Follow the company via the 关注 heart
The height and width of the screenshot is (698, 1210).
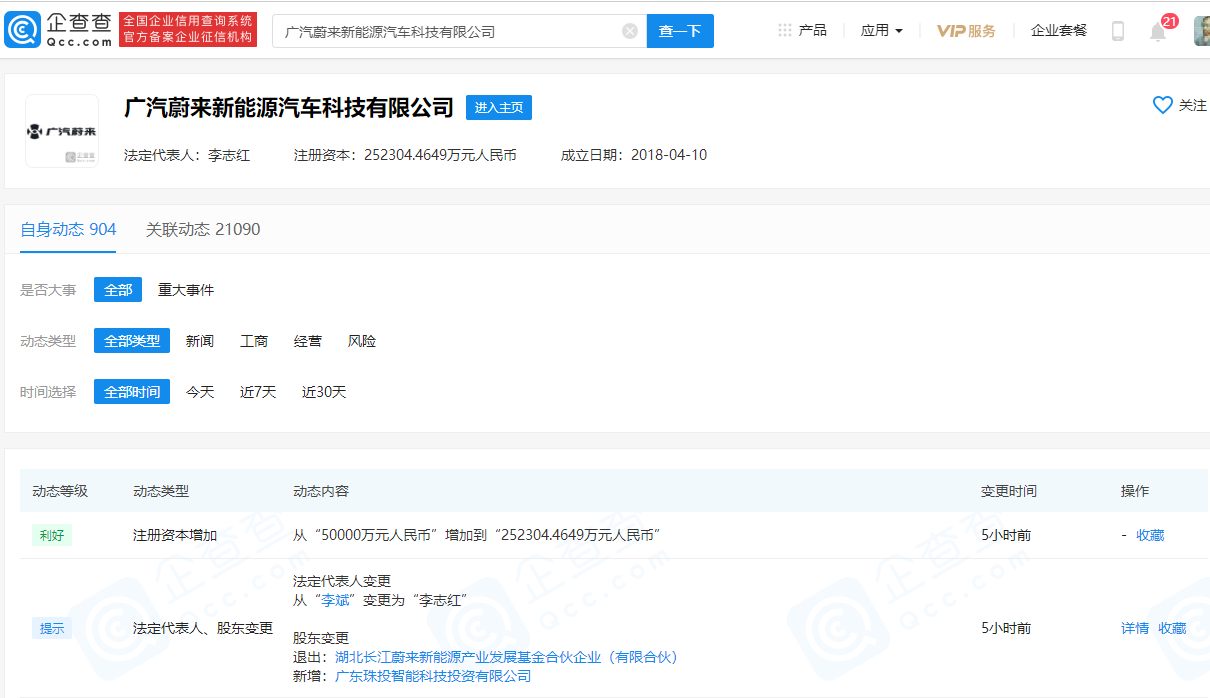[1161, 104]
